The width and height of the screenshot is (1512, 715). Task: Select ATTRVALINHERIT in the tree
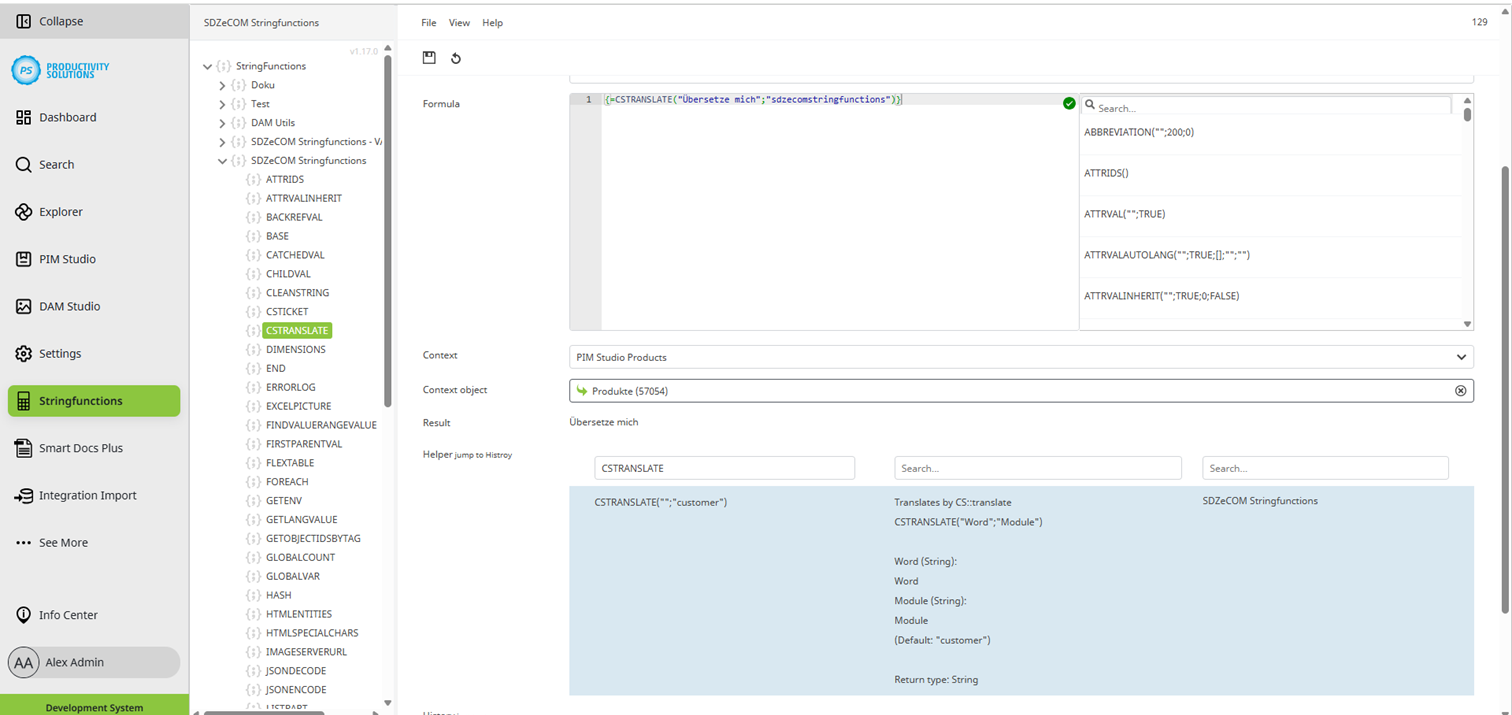(304, 199)
